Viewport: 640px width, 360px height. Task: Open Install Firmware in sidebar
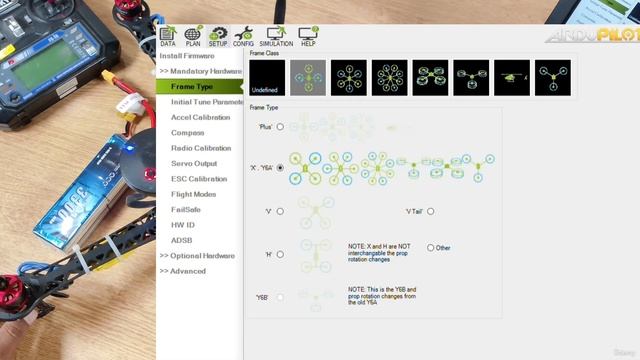(187, 56)
